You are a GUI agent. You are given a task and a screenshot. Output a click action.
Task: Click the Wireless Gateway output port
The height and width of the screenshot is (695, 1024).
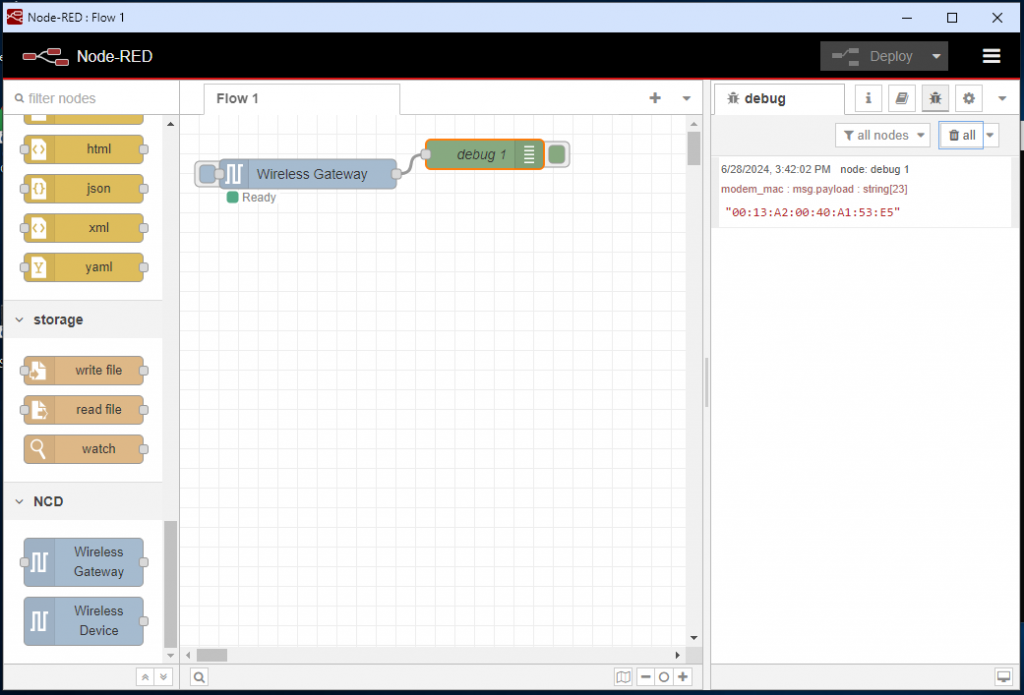(x=396, y=174)
